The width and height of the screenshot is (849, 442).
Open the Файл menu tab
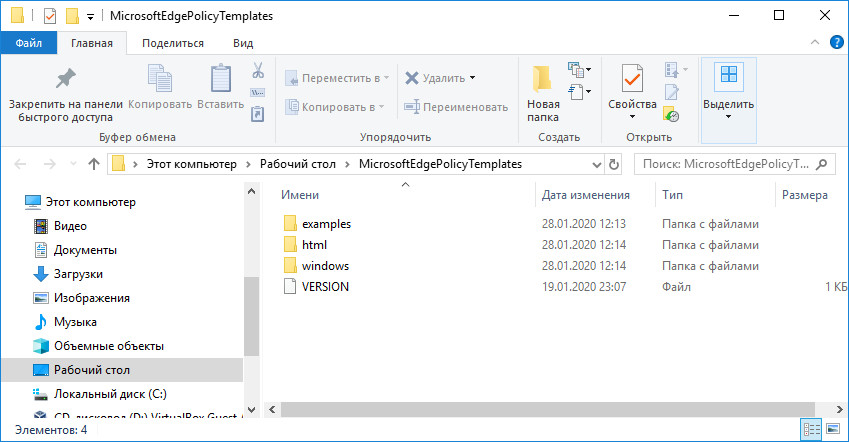click(x=29, y=43)
